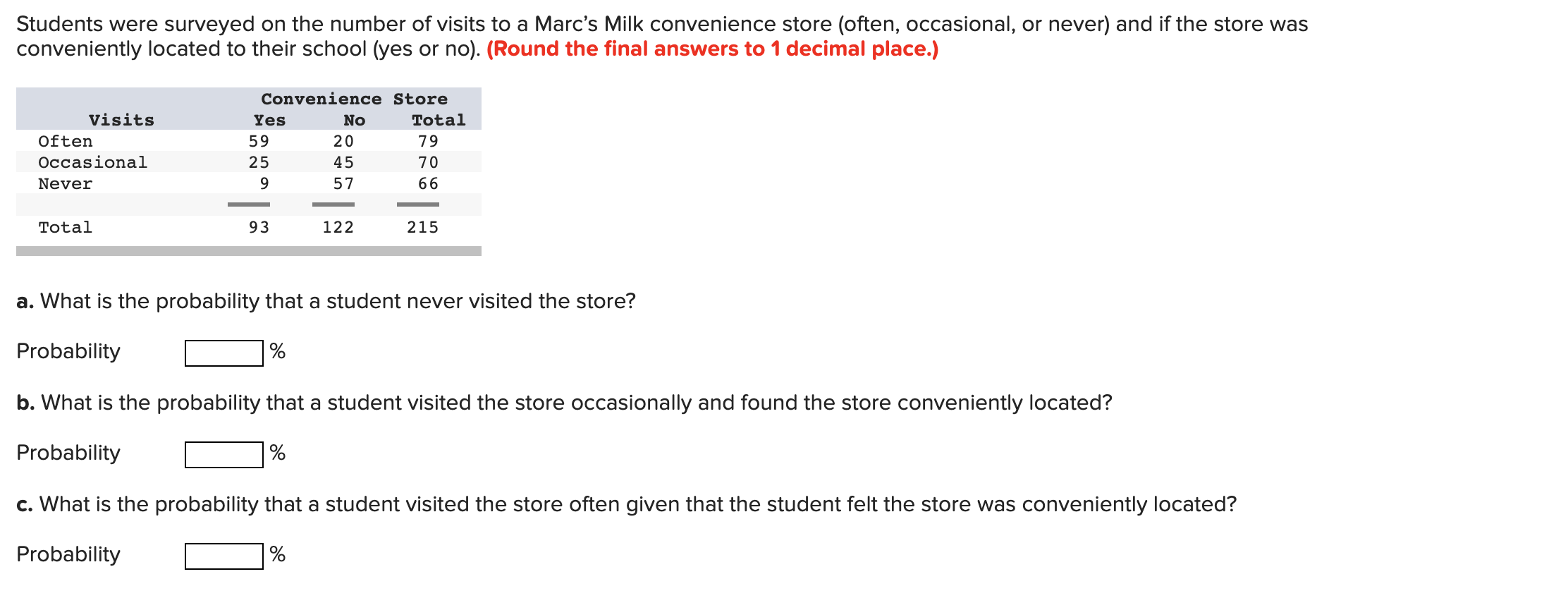This screenshot has width=1568, height=598.
Task: Click the Probability input box for question c
Action: [223, 556]
